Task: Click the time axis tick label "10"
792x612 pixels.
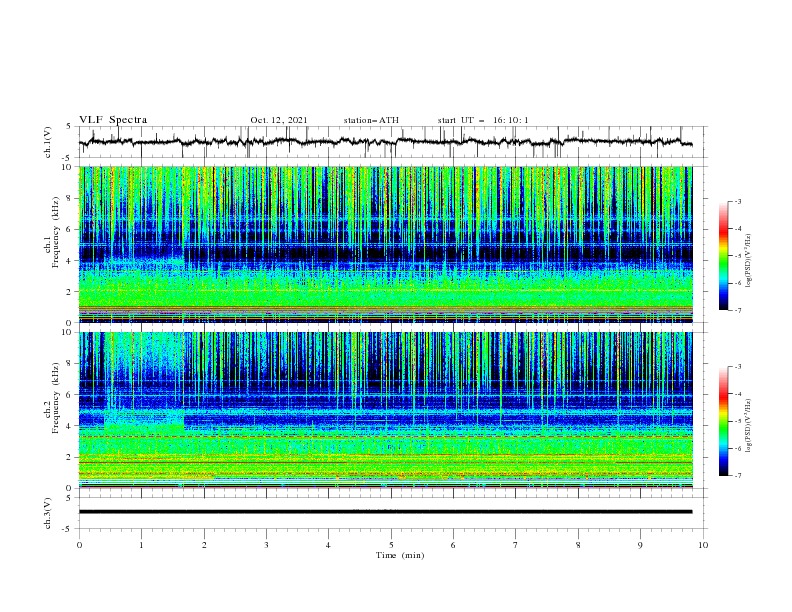Action: [x=703, y=545]
